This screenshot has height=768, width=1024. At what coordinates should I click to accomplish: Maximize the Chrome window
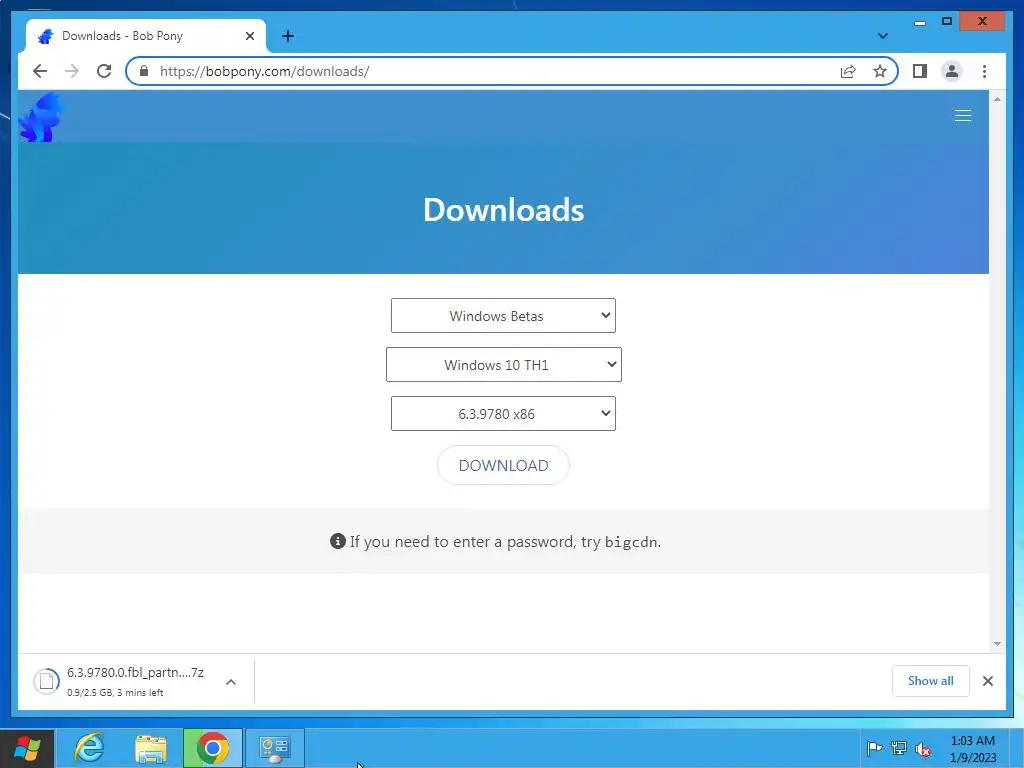click(946, 22)
